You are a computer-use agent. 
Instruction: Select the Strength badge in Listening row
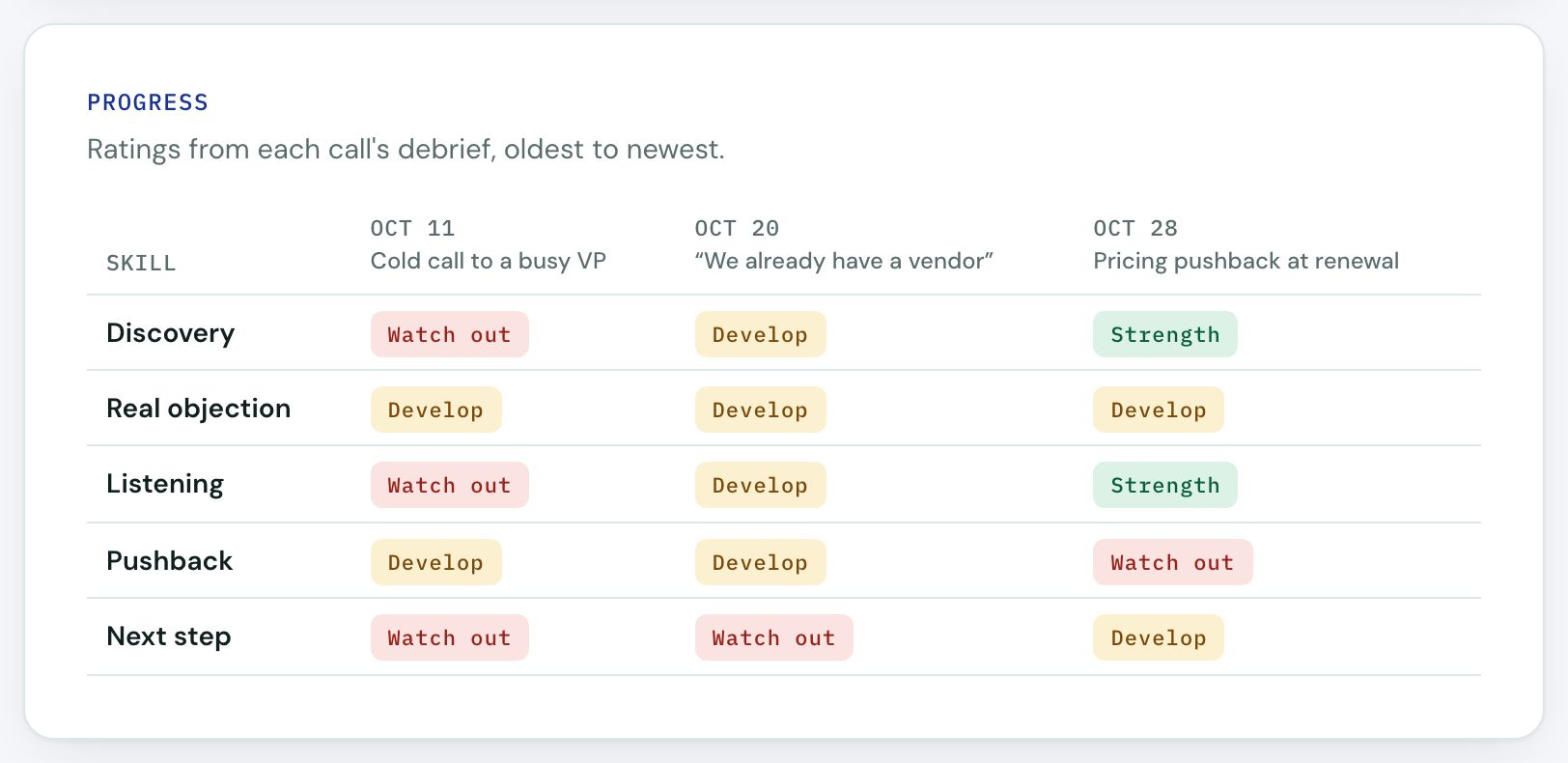tap(1164, 485)
